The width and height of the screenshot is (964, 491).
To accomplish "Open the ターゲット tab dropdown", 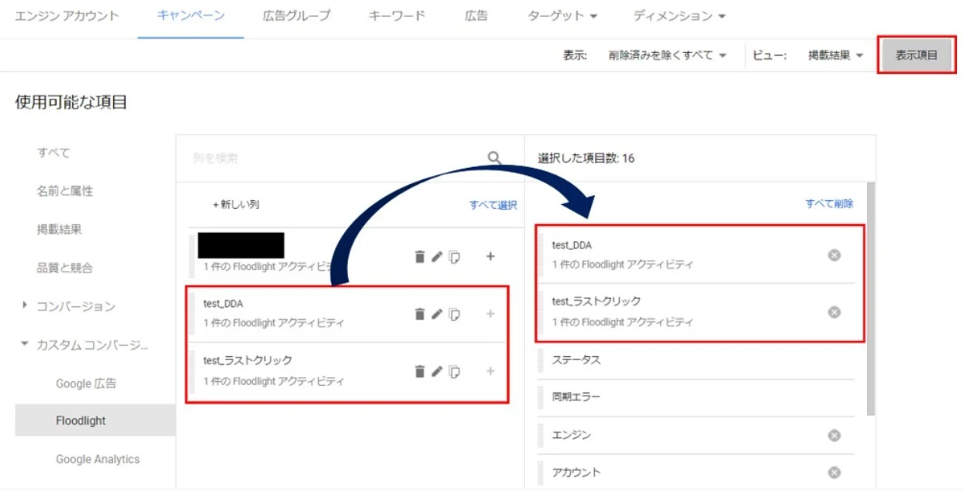I will coord(563,17).
